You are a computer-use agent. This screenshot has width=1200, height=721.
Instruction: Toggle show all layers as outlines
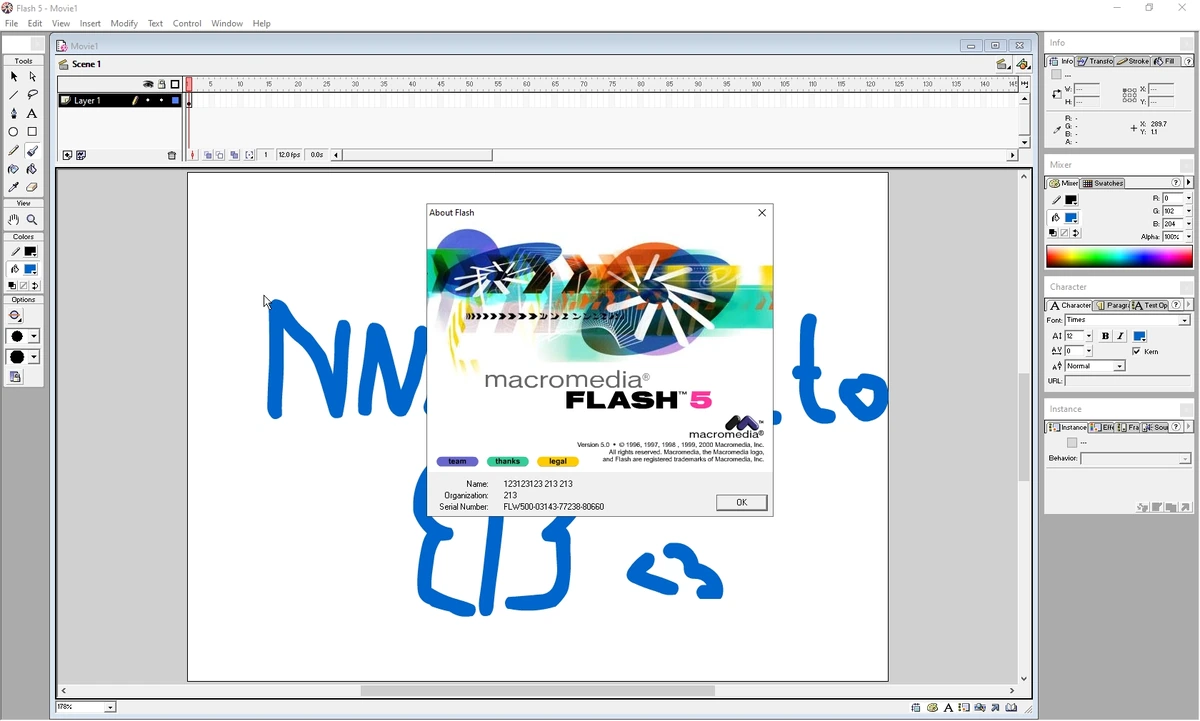tap(175, 85)
